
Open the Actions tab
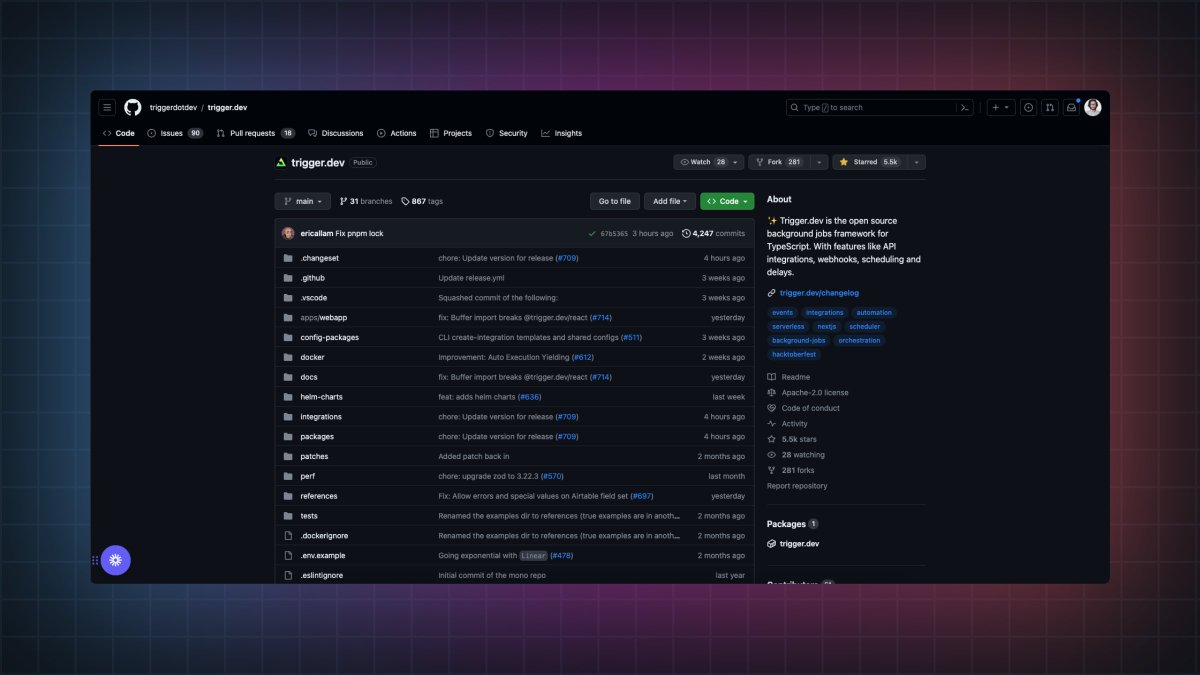pyautogui.click(x=397, y=133)
